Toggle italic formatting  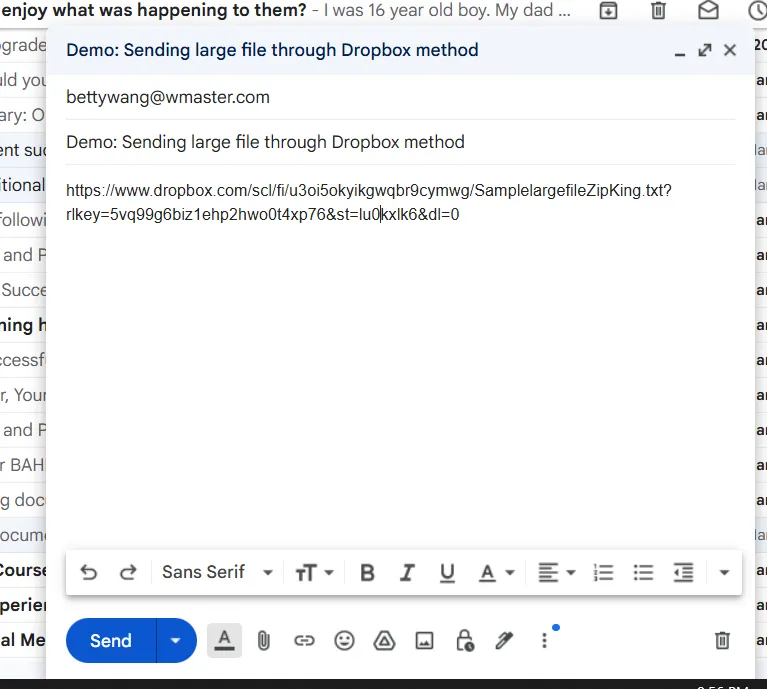click(x=407, y=573)
